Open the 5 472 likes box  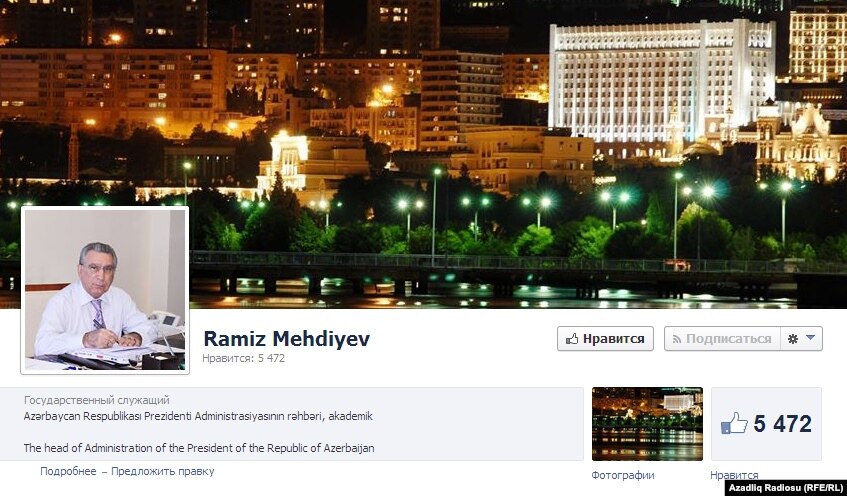[x=766, y=424]
